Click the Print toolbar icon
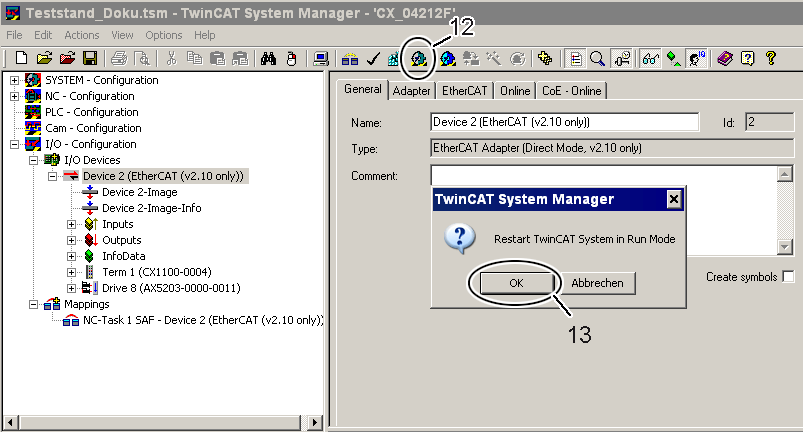 click(119, 58)
